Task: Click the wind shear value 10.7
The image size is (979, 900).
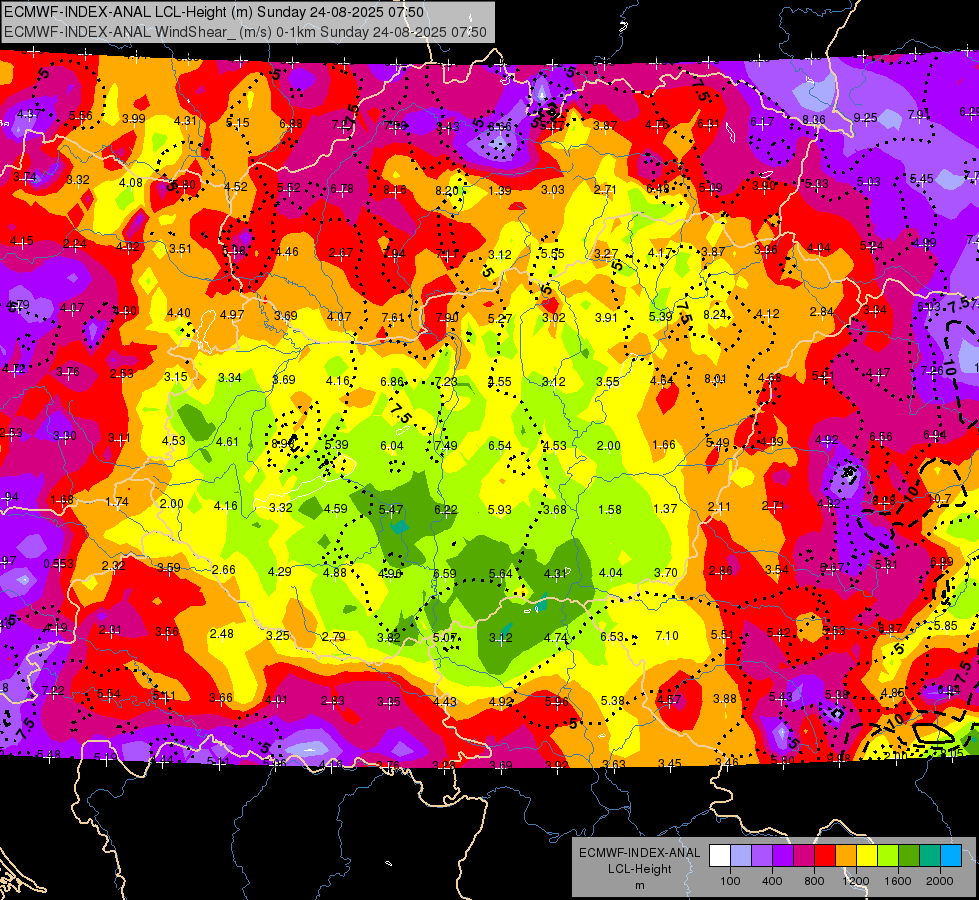Action: click(939, 498)
